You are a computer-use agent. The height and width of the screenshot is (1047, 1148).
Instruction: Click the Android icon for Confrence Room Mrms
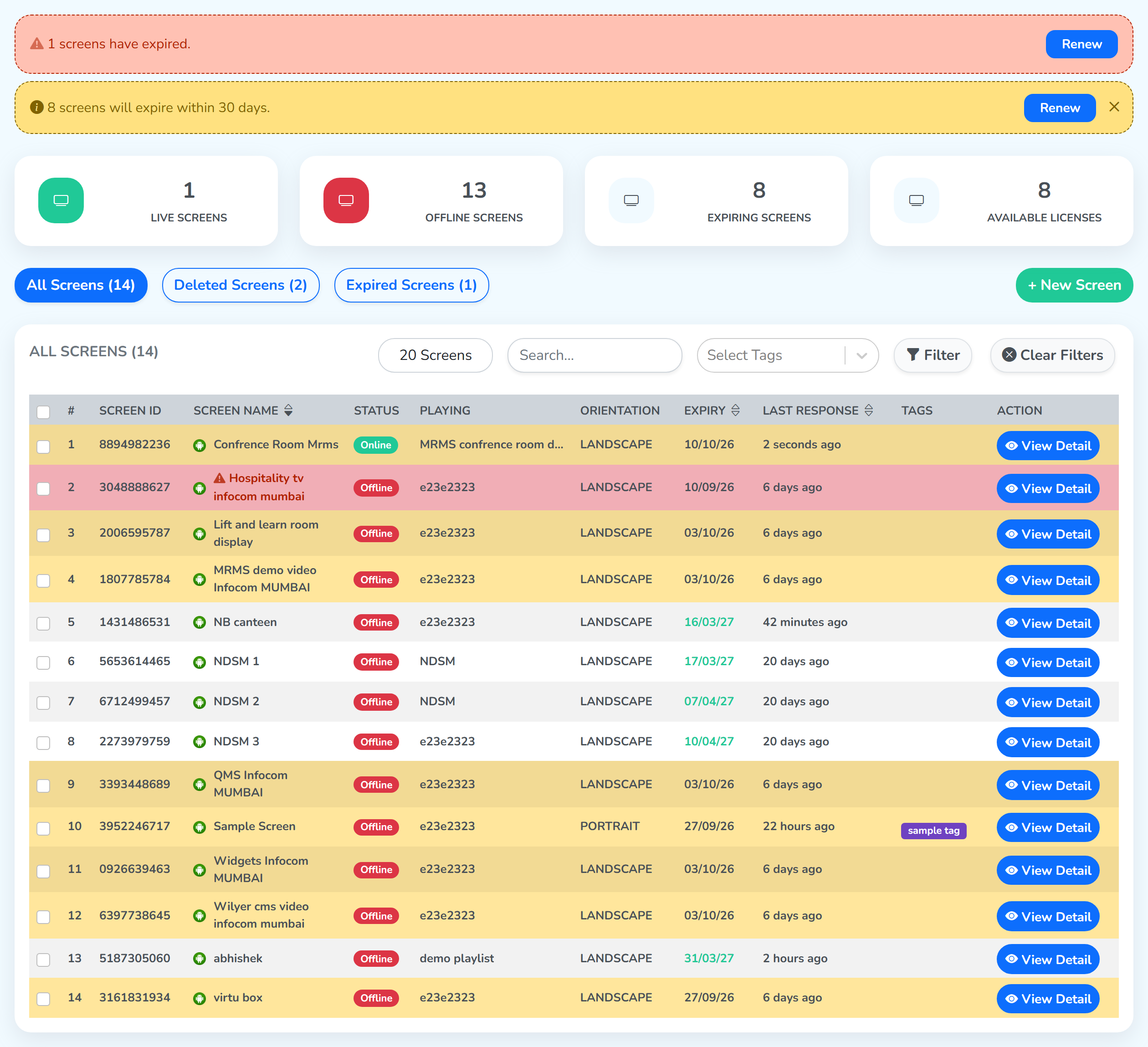200,446
